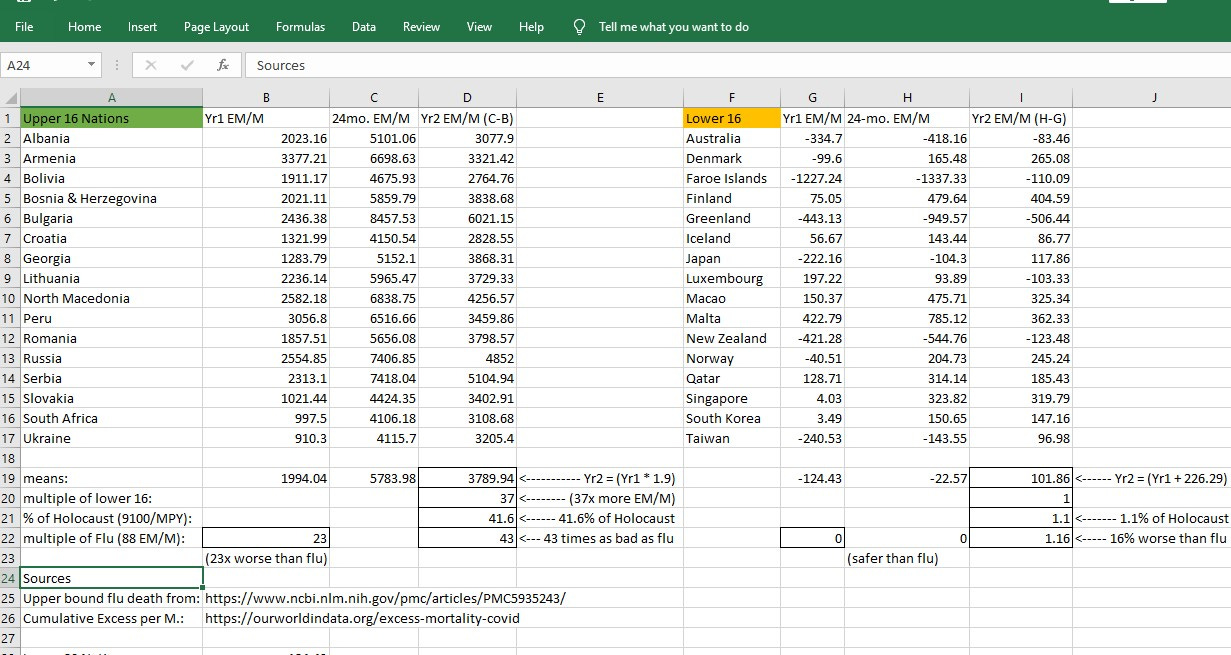Click the Tell me lightbulb icon

(579, 27)
